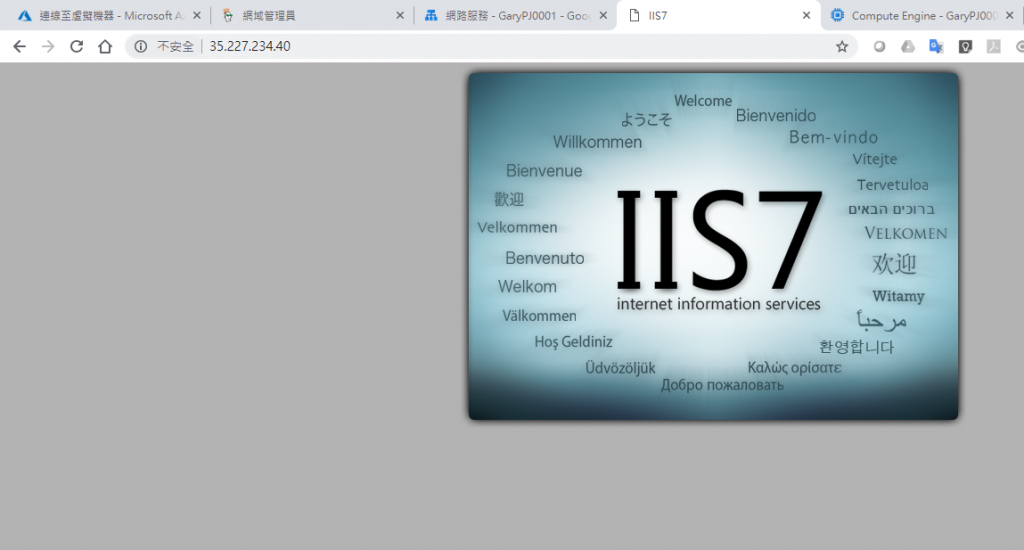
Task: Close the Microsoft Azure tab
Action: pos(197,16)
